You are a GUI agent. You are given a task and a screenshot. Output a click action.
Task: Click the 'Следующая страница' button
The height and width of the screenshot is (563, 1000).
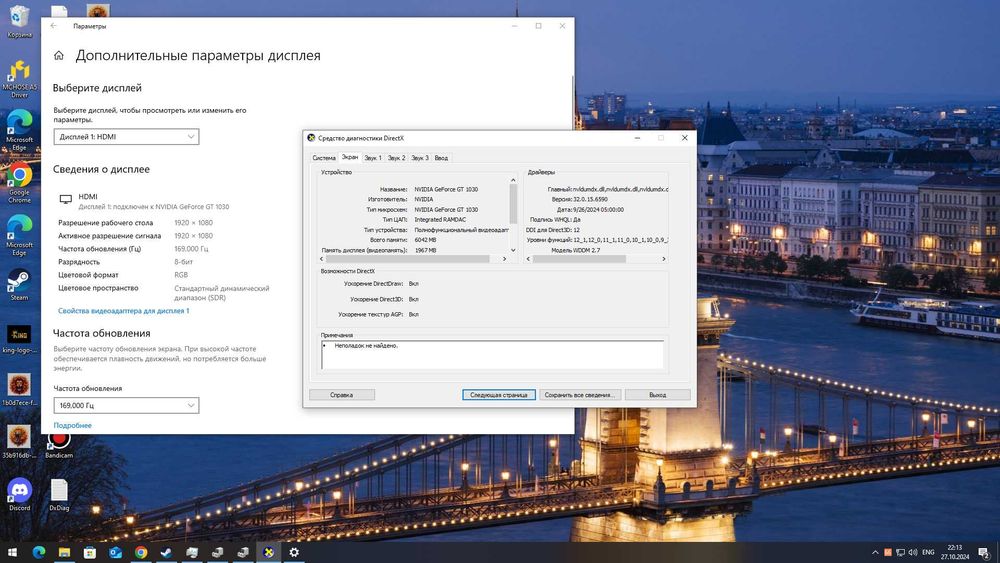click(499, 395)
